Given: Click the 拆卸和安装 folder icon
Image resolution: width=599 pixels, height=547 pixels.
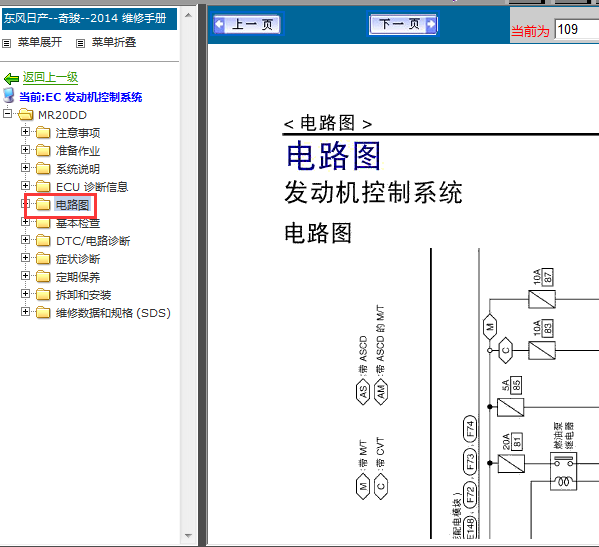Looking at the screenshot, I should 43,294.
